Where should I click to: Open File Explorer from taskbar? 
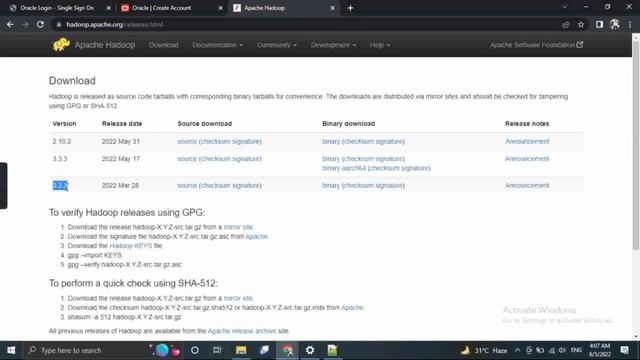pyautogui.click(x=241, y=350)
